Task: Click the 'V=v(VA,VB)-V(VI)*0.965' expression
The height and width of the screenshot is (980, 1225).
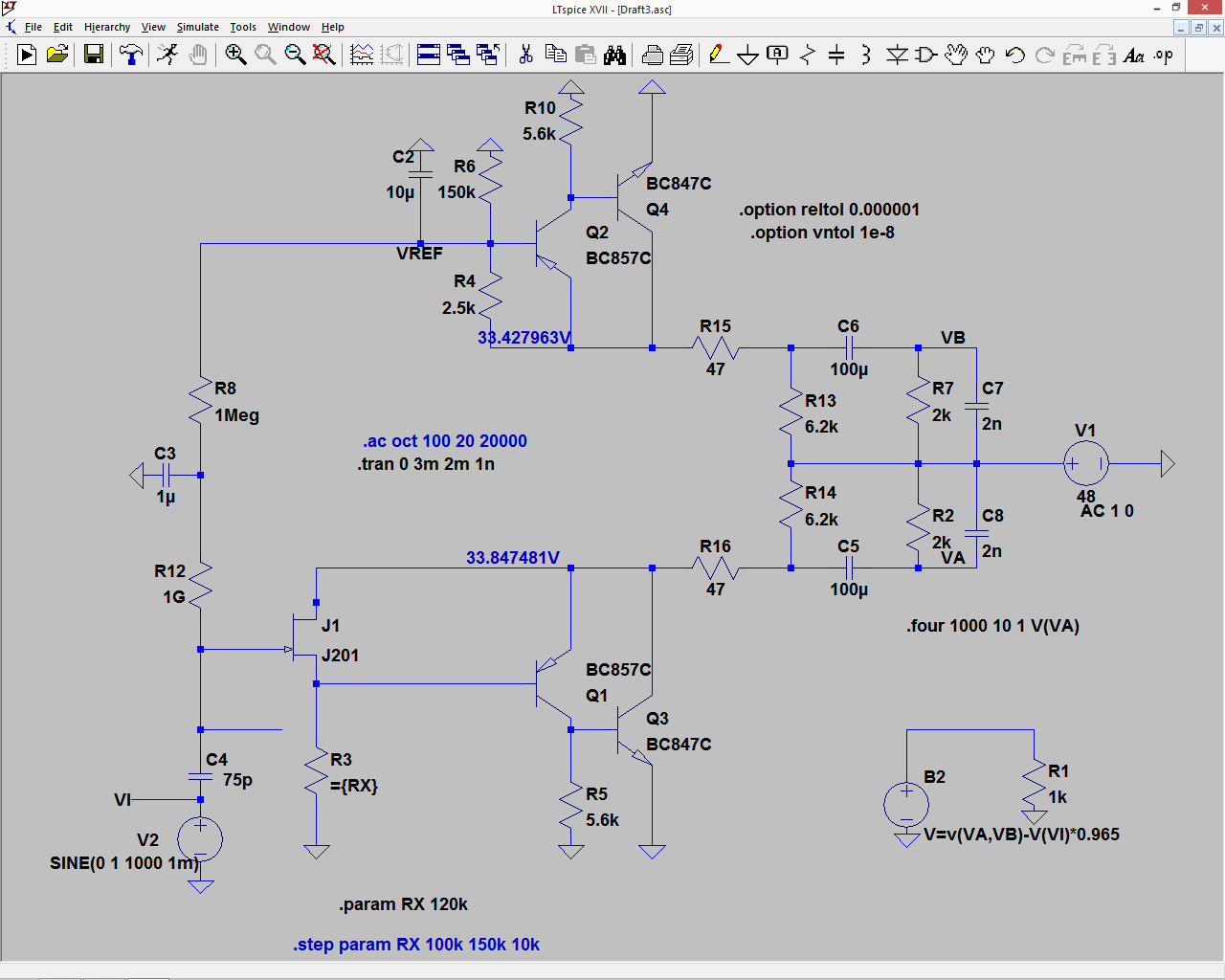Action: pyautogui.click(x=1022, y=835)
